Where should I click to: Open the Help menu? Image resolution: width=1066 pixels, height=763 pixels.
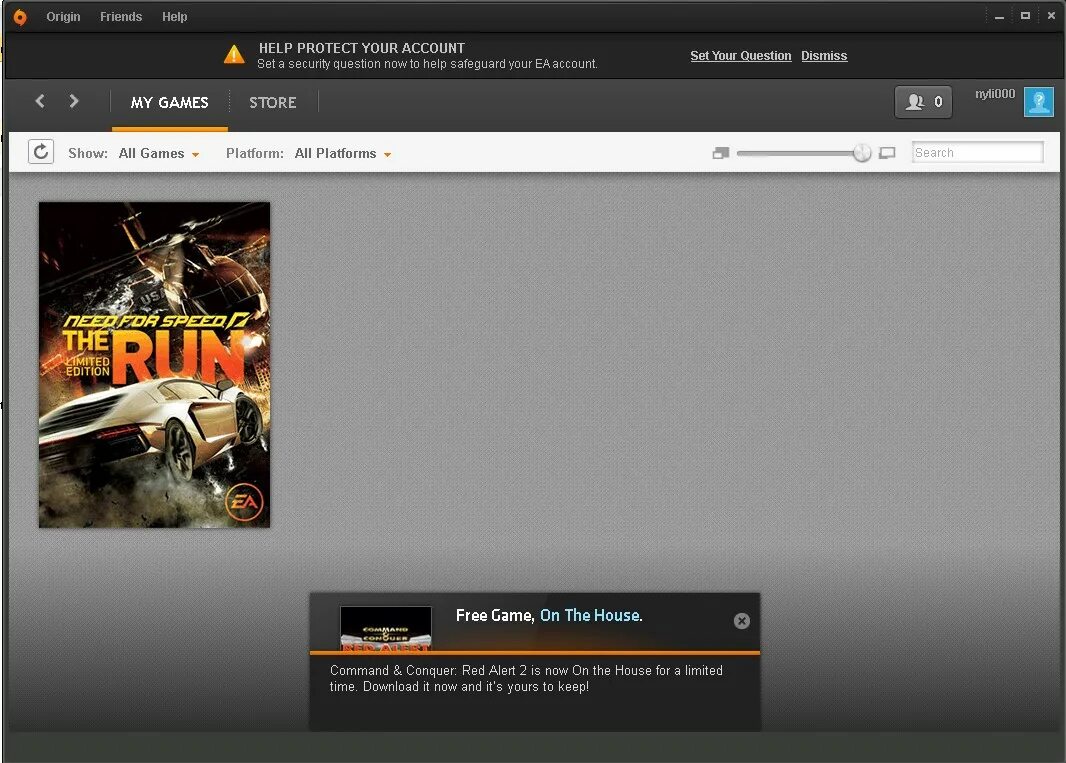point(175,16)
